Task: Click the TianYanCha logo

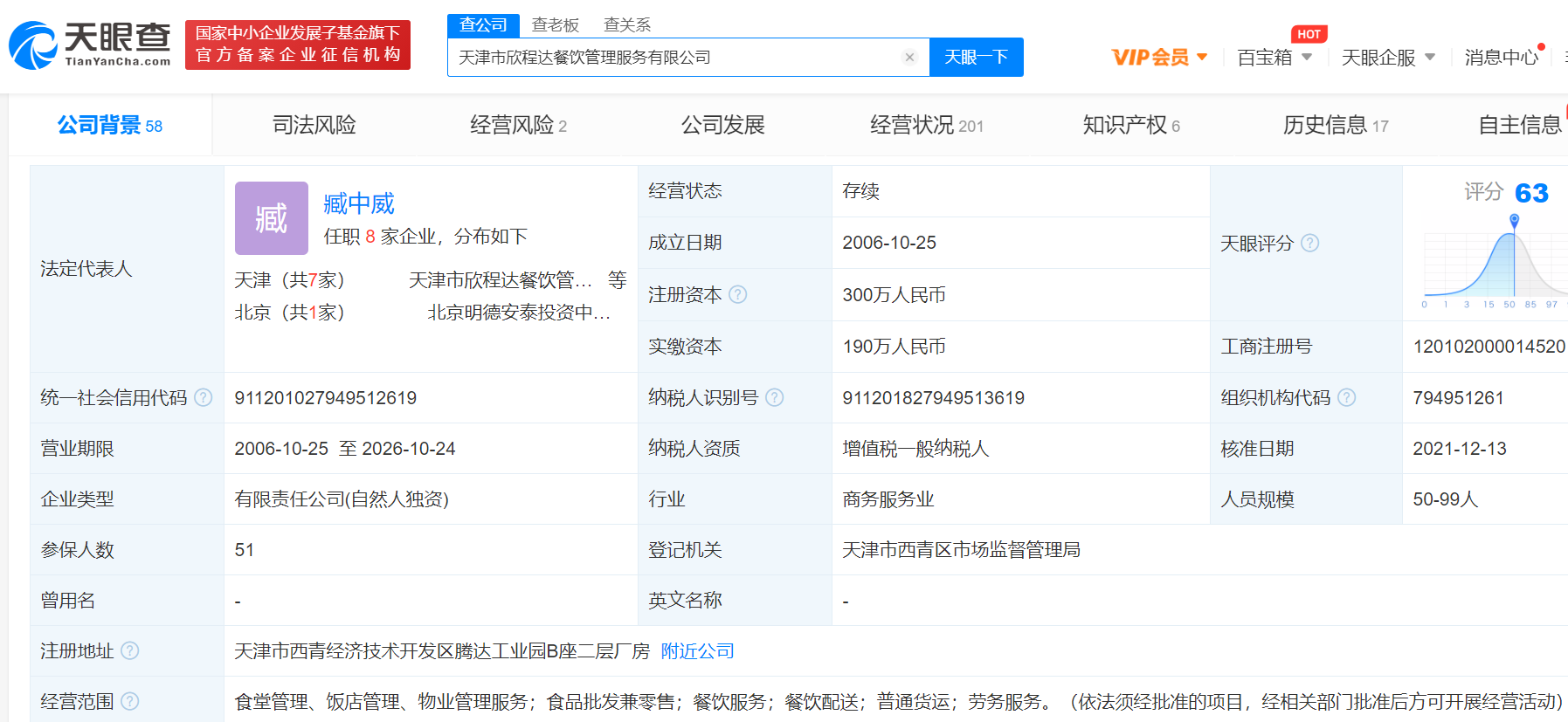Action: (x=90, y=45)
